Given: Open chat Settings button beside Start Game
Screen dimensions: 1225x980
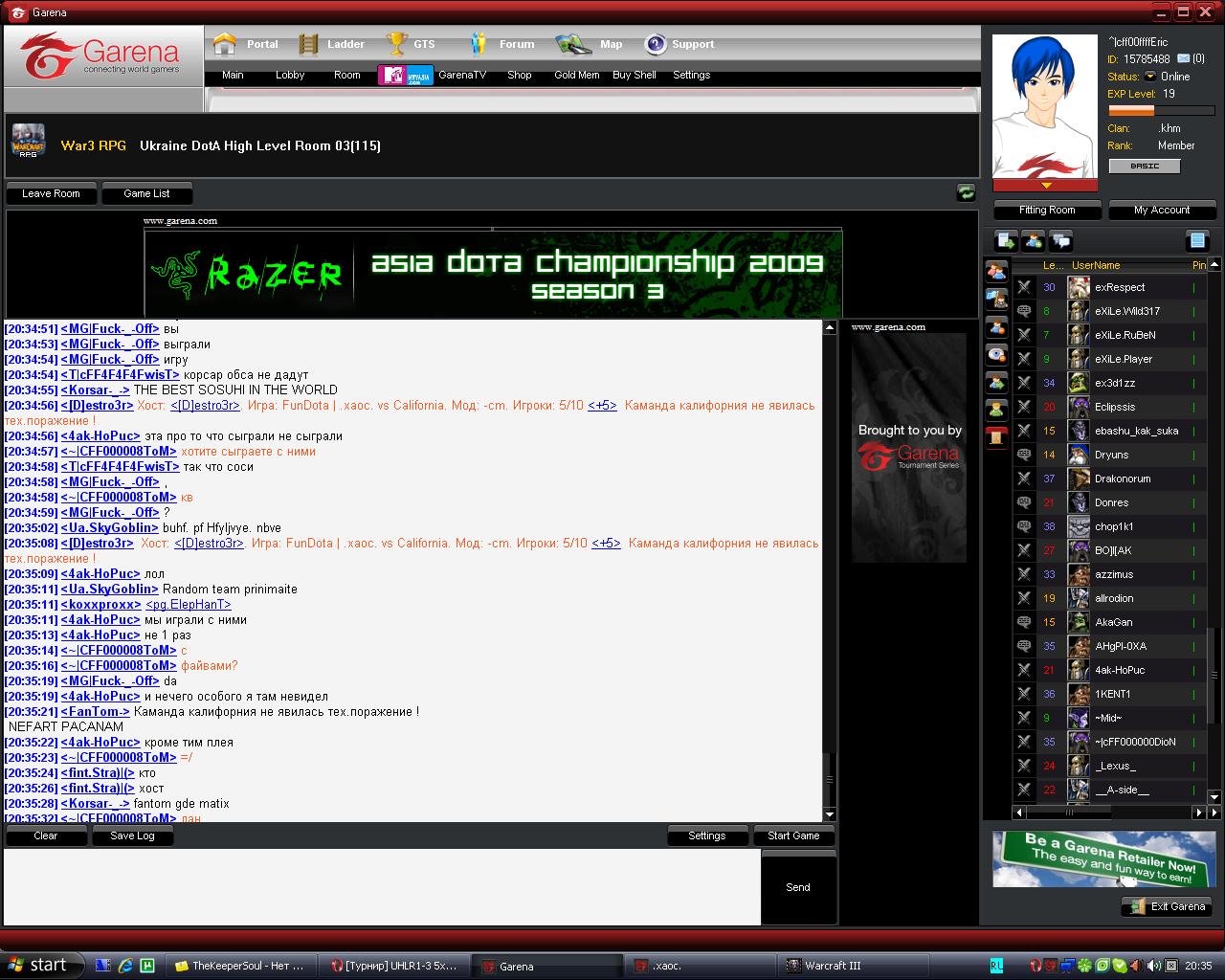Looking at the screenshot, I should click(x=707, y=835).
